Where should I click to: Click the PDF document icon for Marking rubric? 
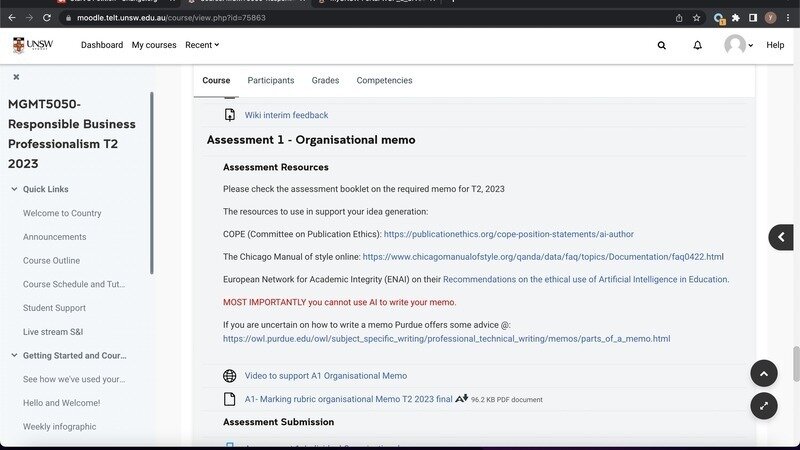[230, 399]
